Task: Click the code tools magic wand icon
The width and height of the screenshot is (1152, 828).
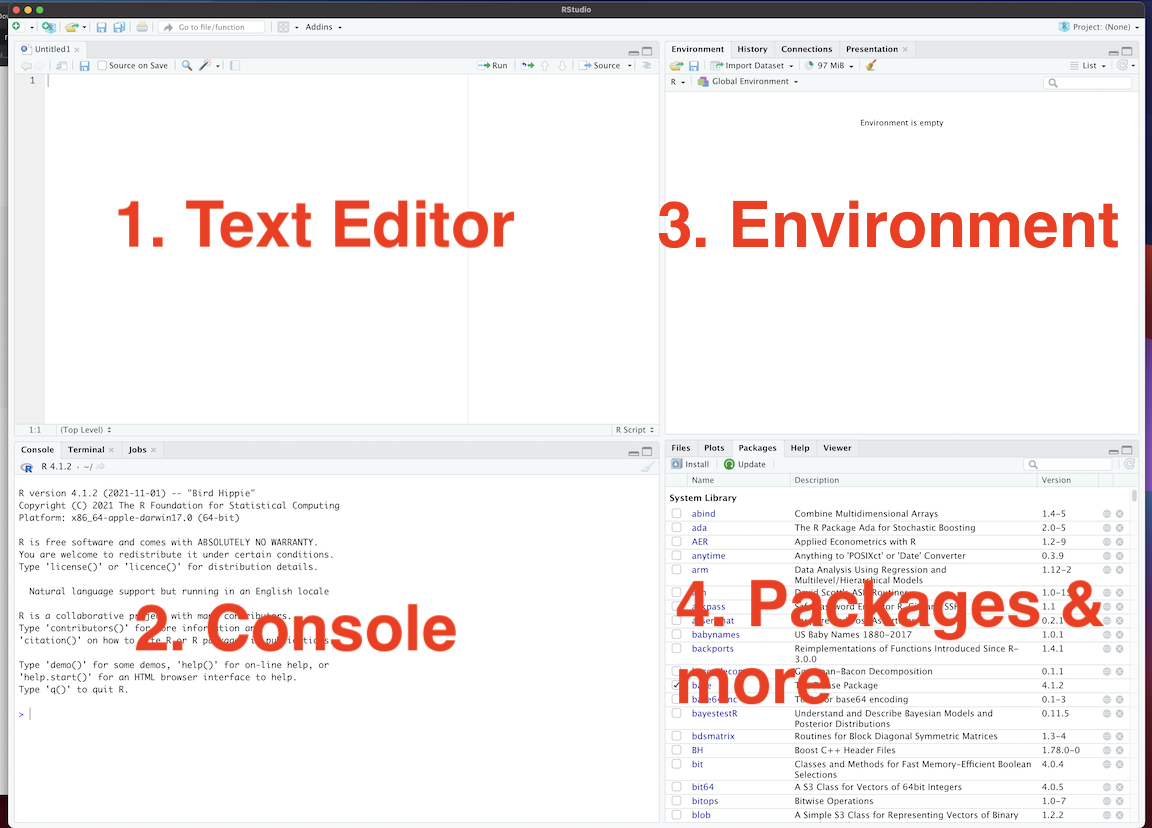Action: click(206, 65)
